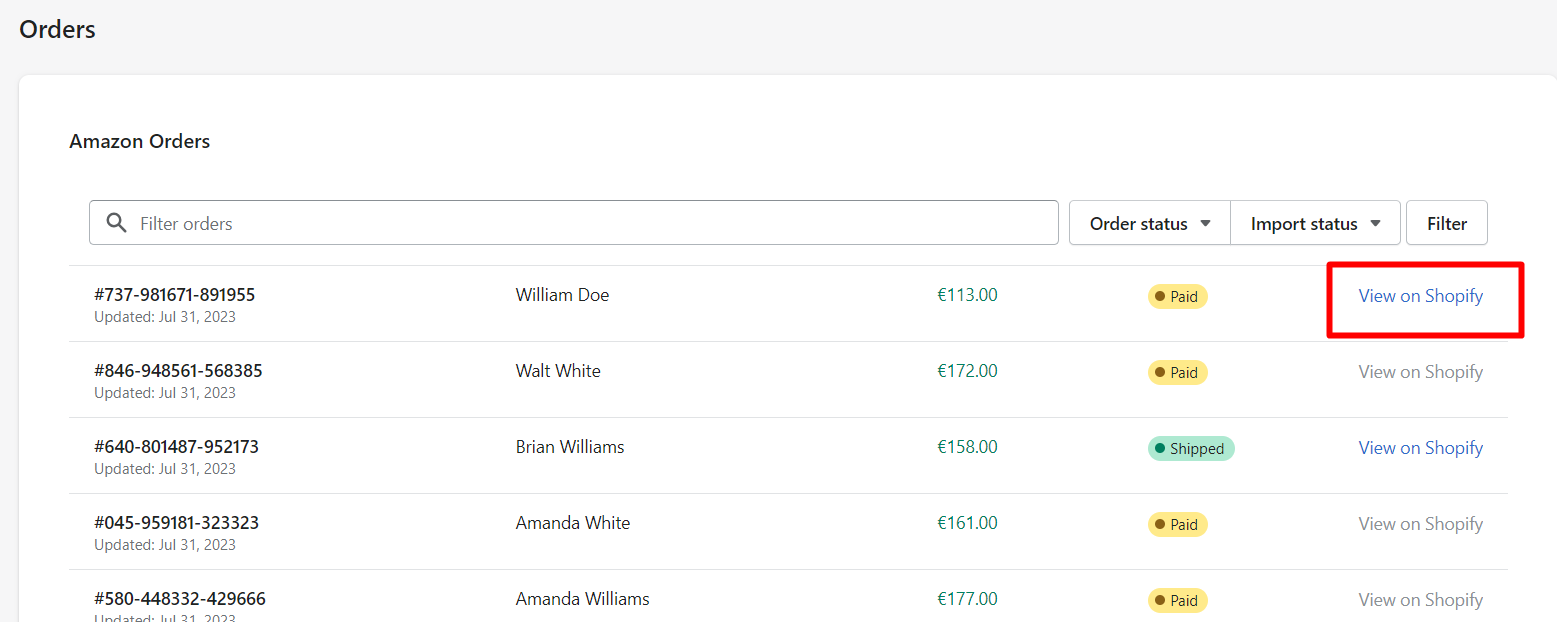1557x622 pixels.
Task: Open View on Shopify for William Doe
Action: tap(1420, 296)
